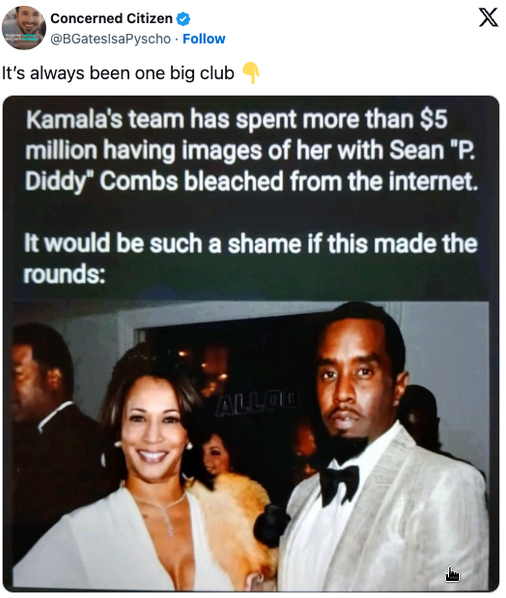
Task: Select the man in silver tuxedo jacket
Action: coord(381,450)
